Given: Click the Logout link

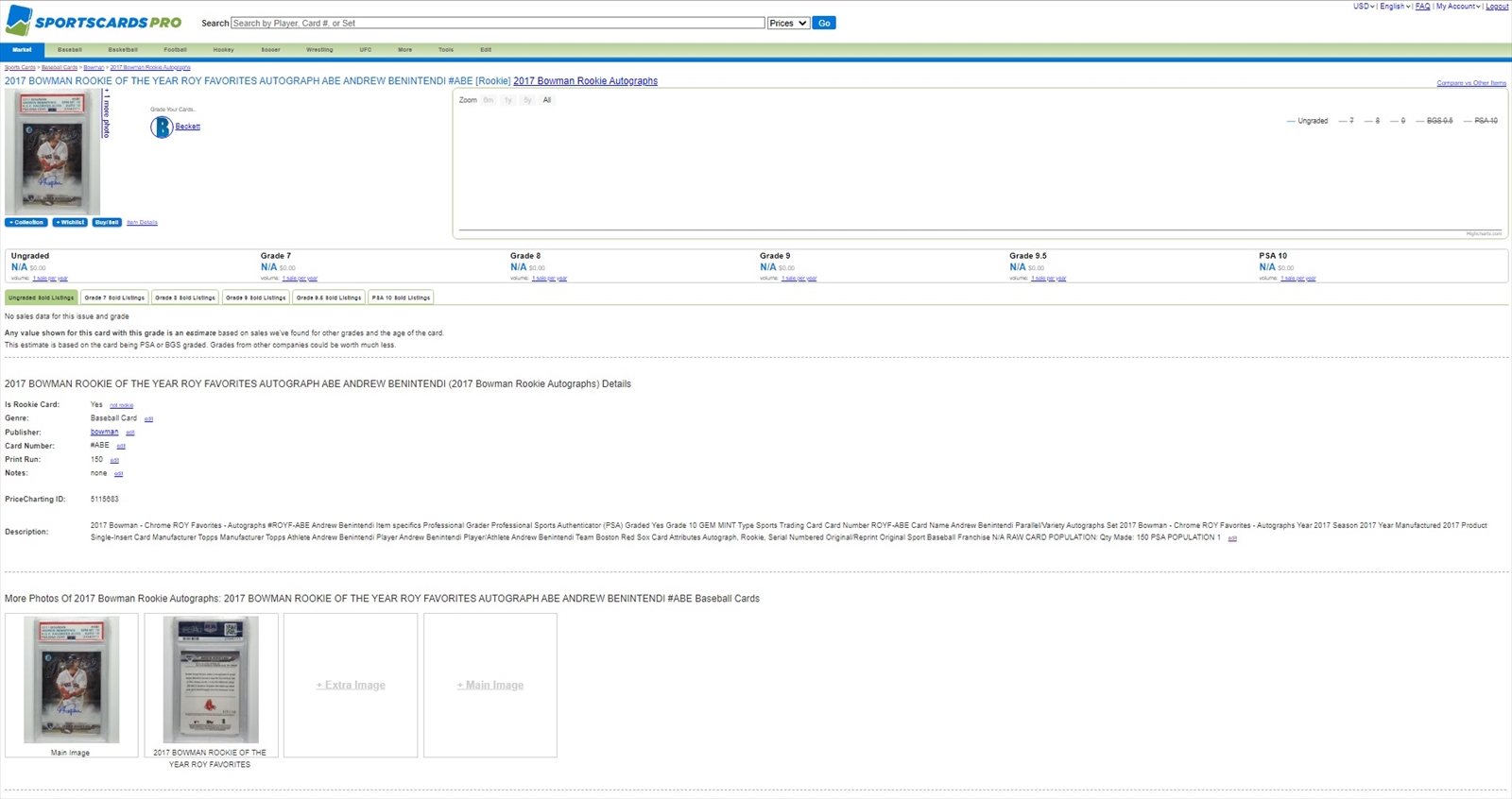Looking at the screenshot, I should pyautogui.click(x=1497, y=7).
